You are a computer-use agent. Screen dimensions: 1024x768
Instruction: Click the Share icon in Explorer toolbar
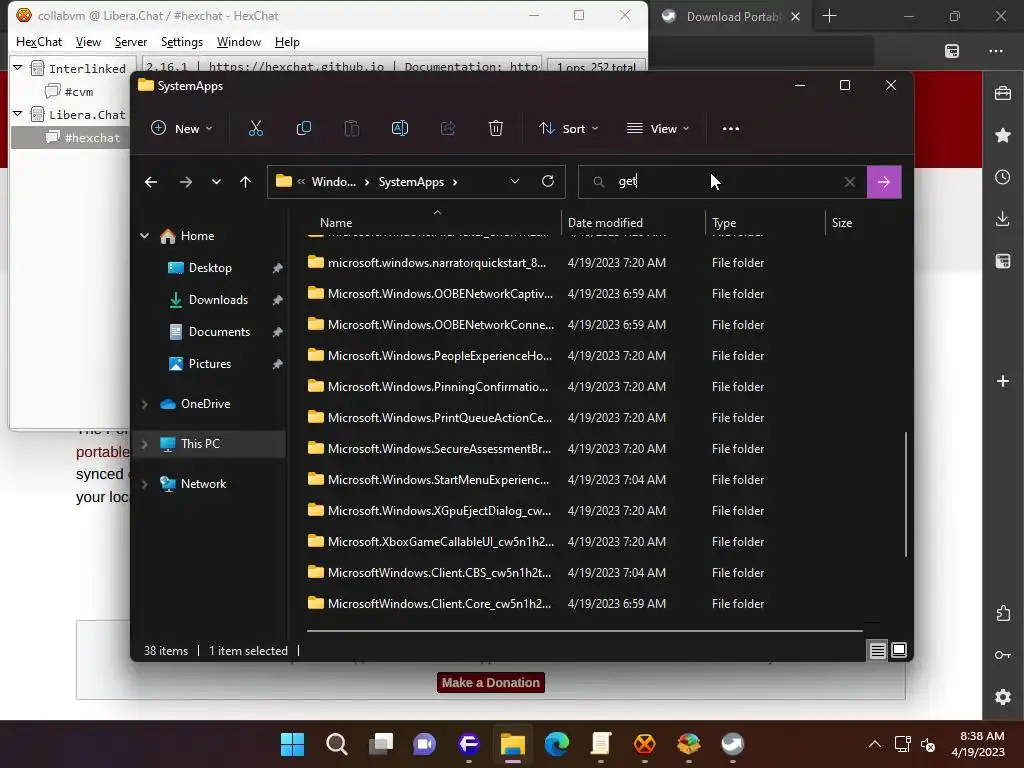[x=448, y=129]
